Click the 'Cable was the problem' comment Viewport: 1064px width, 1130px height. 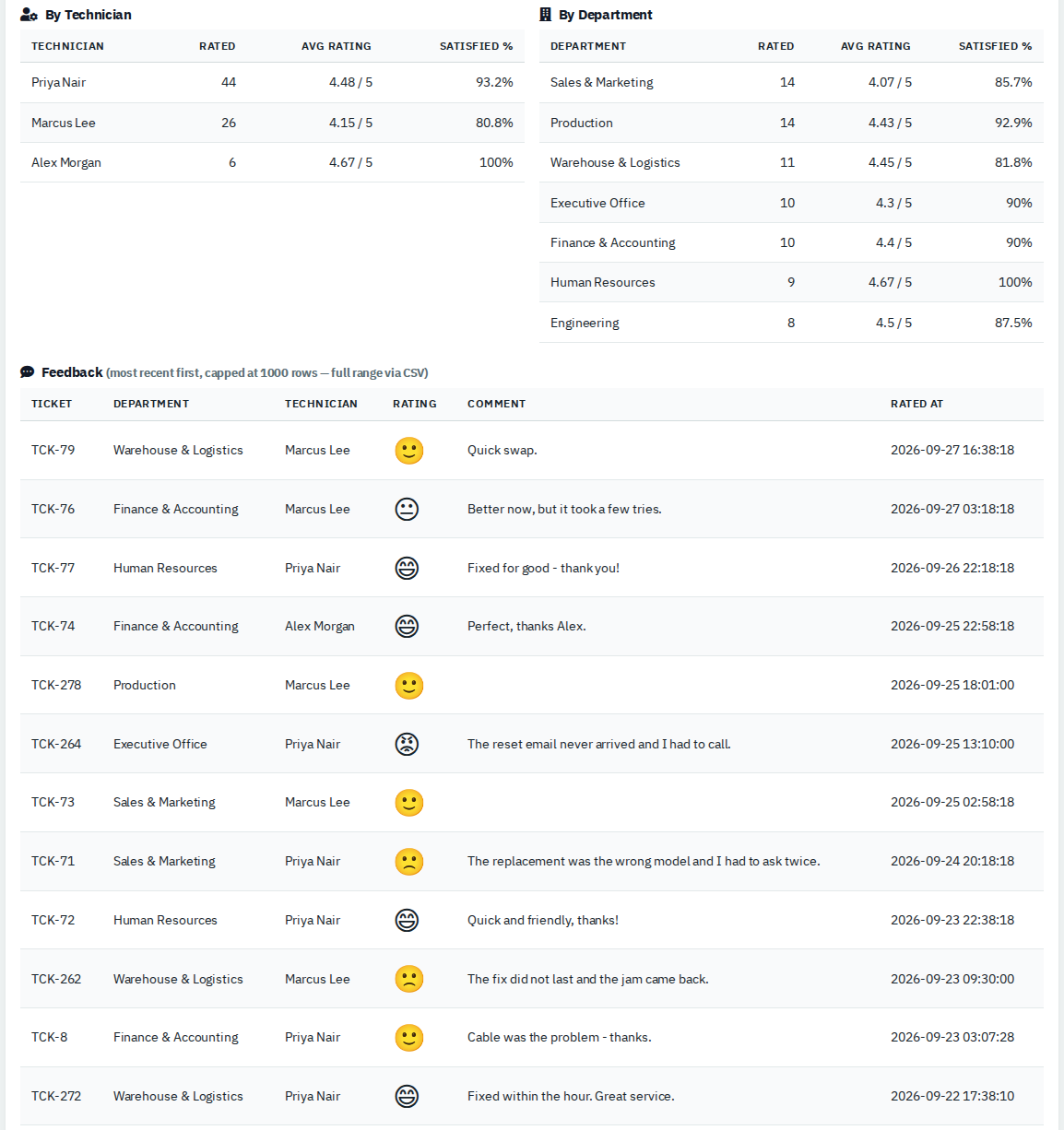coord(560,1037)
